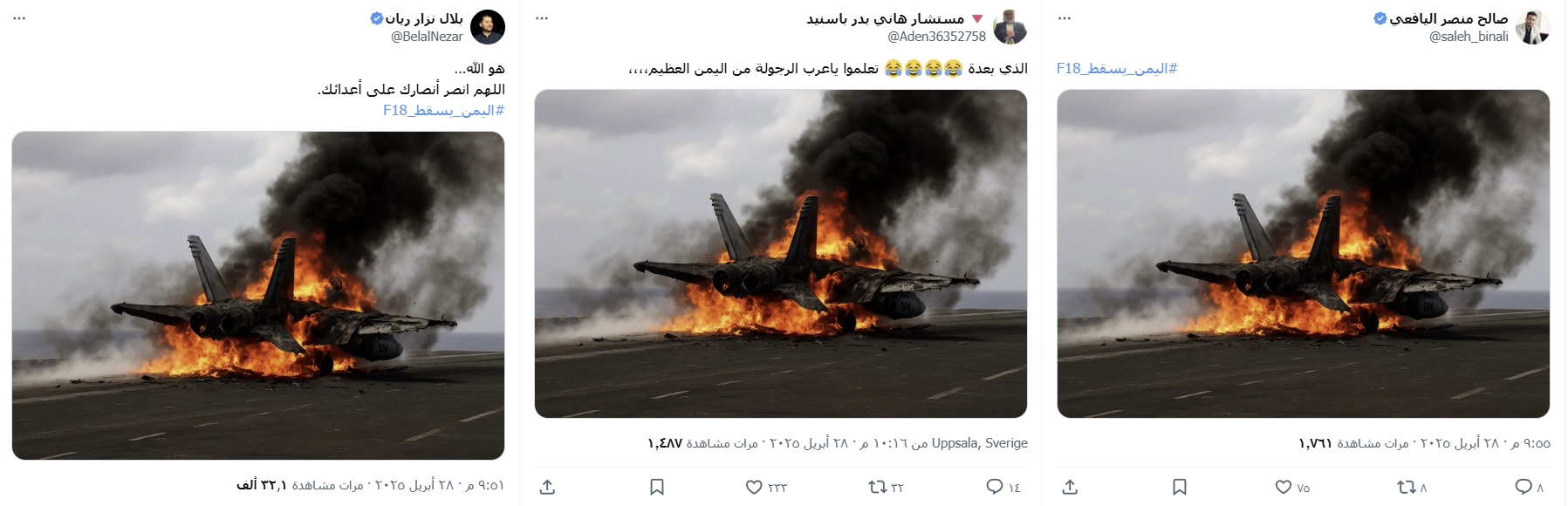
Task: Open the F18 hashtag in BelalNezar tweet
Action: pos(443,110)
